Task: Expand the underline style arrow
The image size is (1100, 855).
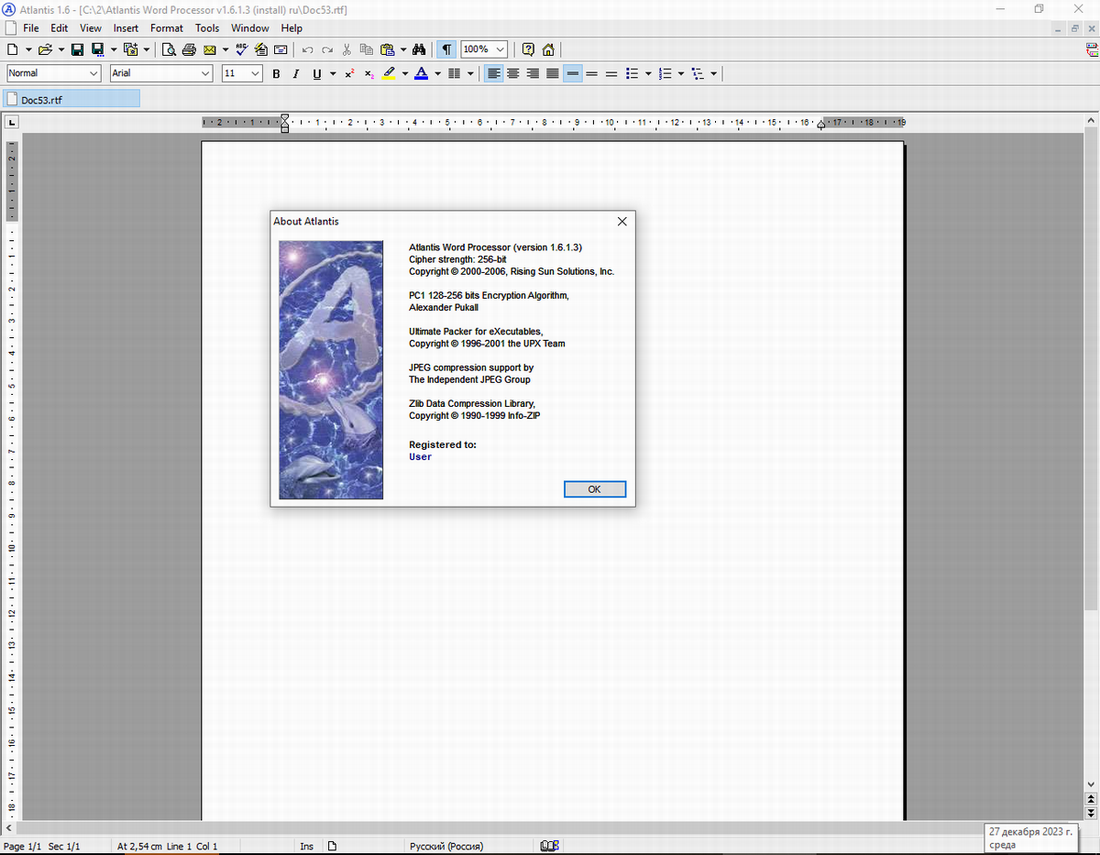Action: [x=333, y=74]
